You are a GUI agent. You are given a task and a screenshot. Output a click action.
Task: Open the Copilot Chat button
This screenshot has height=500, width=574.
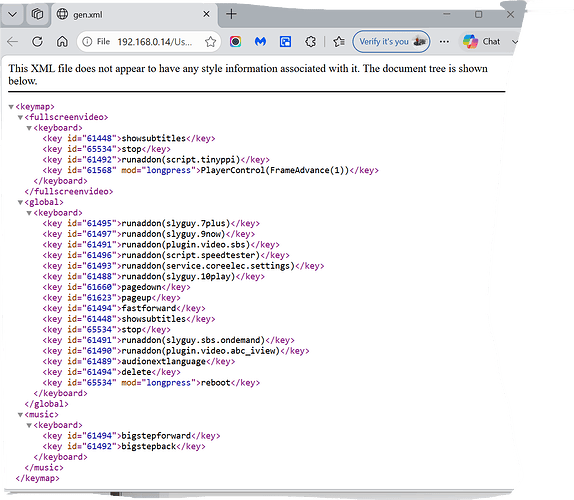click(482, 42)
